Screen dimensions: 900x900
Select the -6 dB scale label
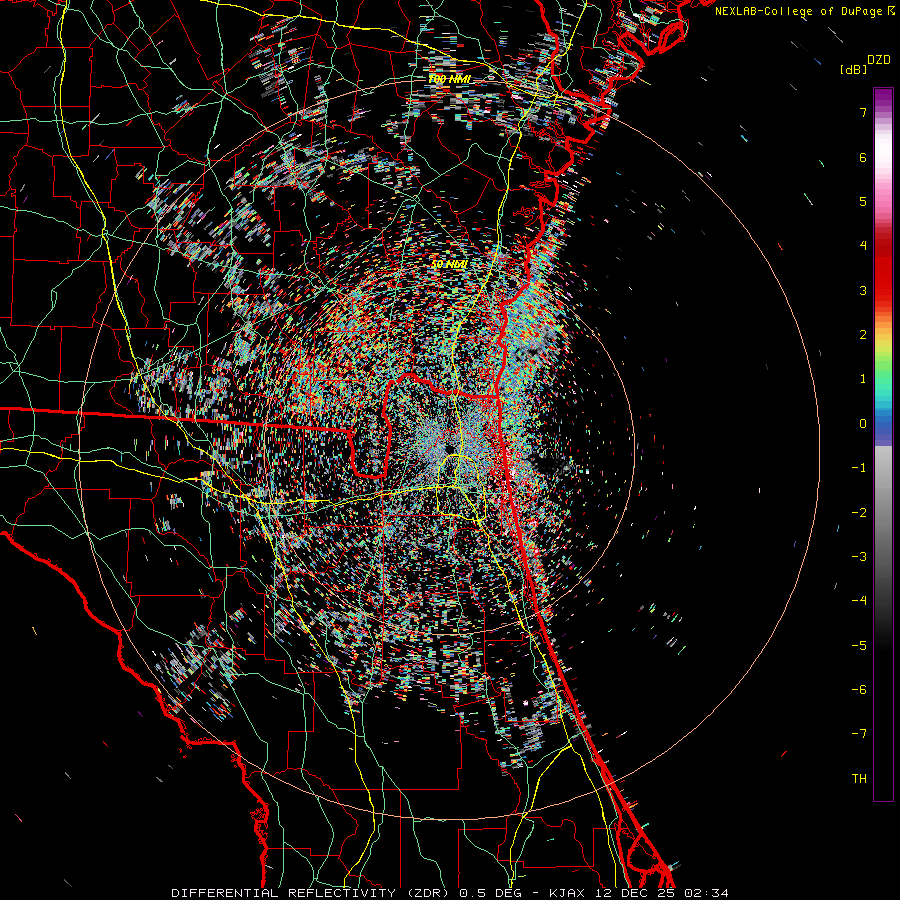[859, 690]
